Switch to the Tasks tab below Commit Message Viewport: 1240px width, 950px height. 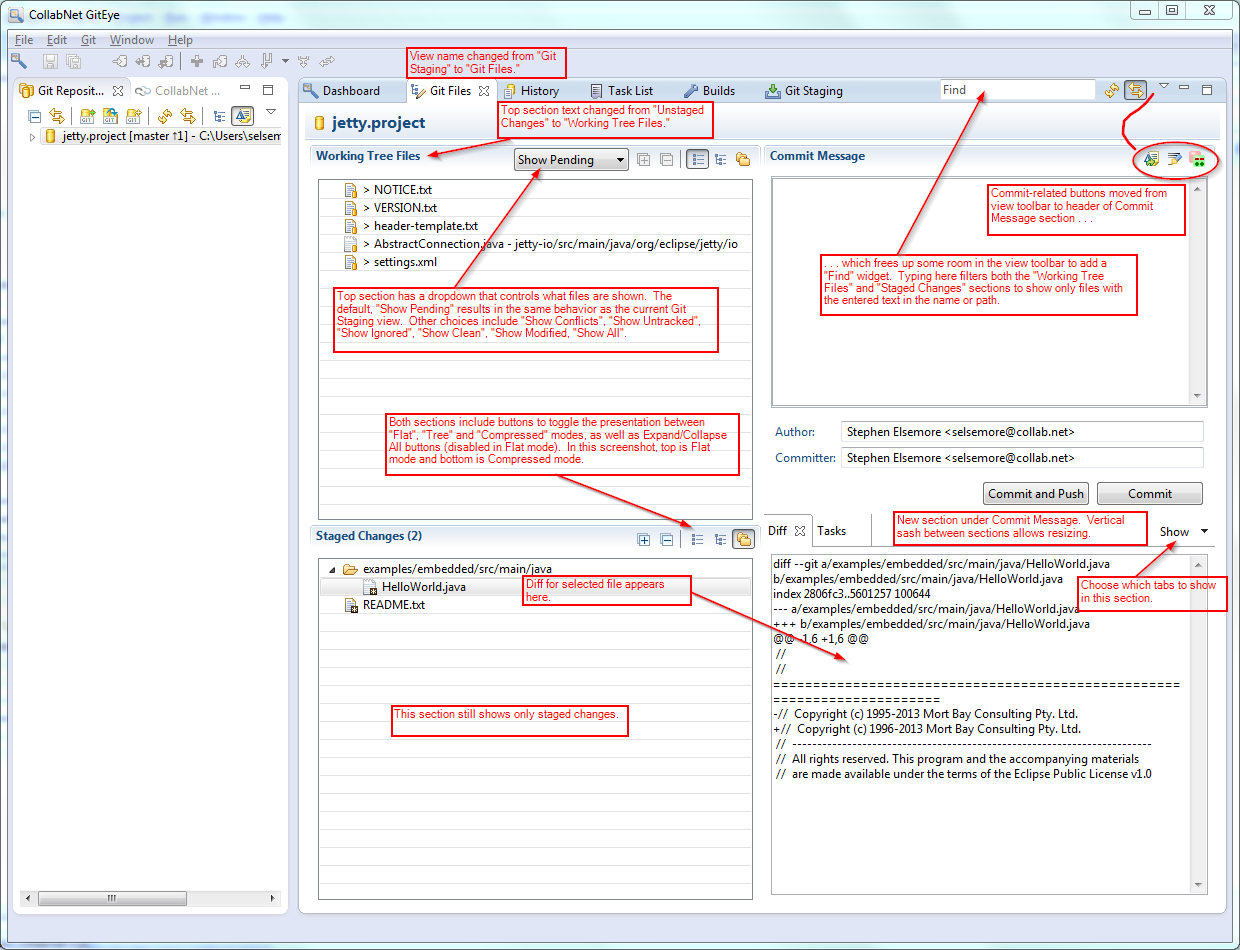tap(831, 531)
